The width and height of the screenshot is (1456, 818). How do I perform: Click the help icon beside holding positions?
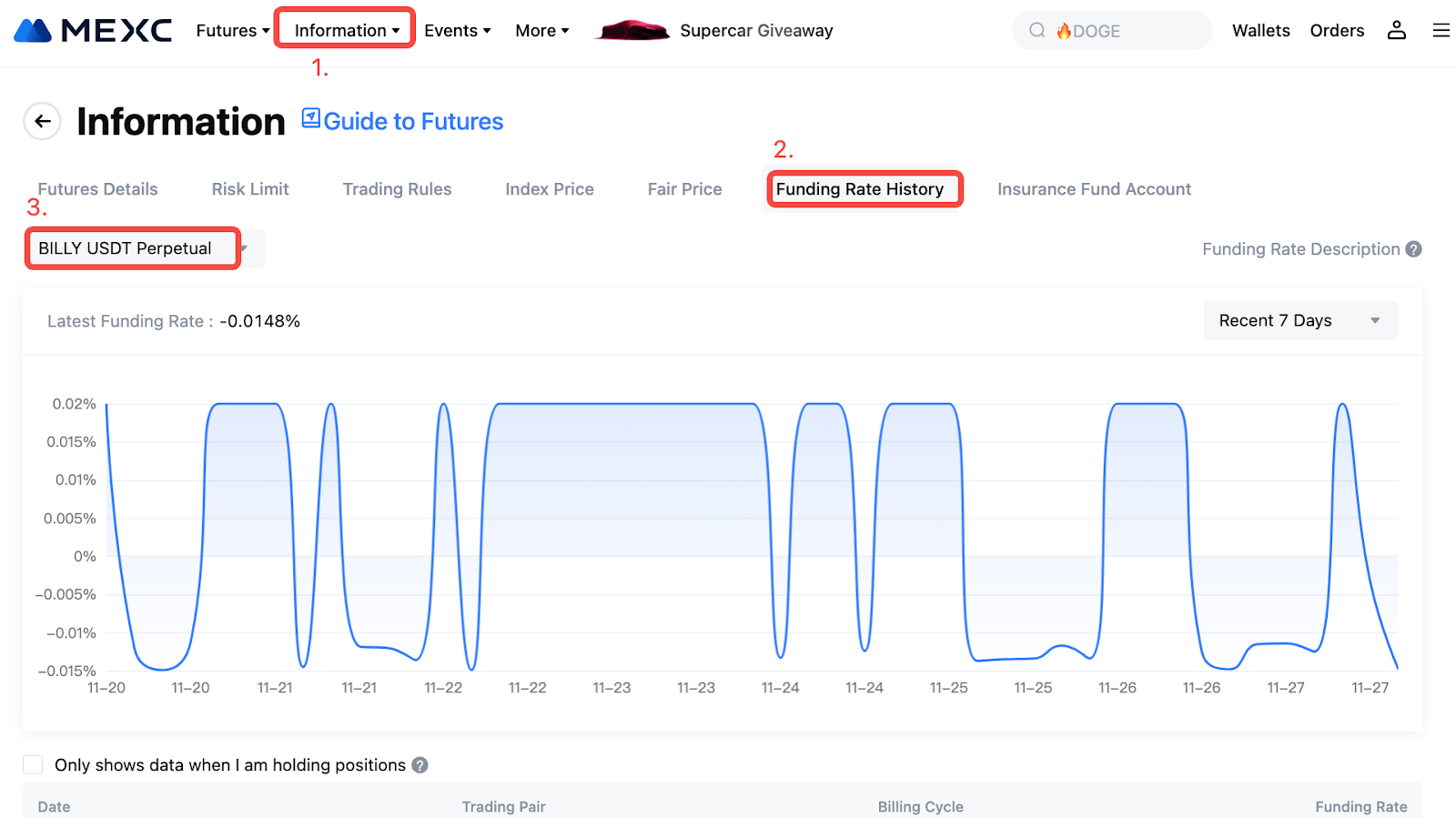click(x=420, y=765)
